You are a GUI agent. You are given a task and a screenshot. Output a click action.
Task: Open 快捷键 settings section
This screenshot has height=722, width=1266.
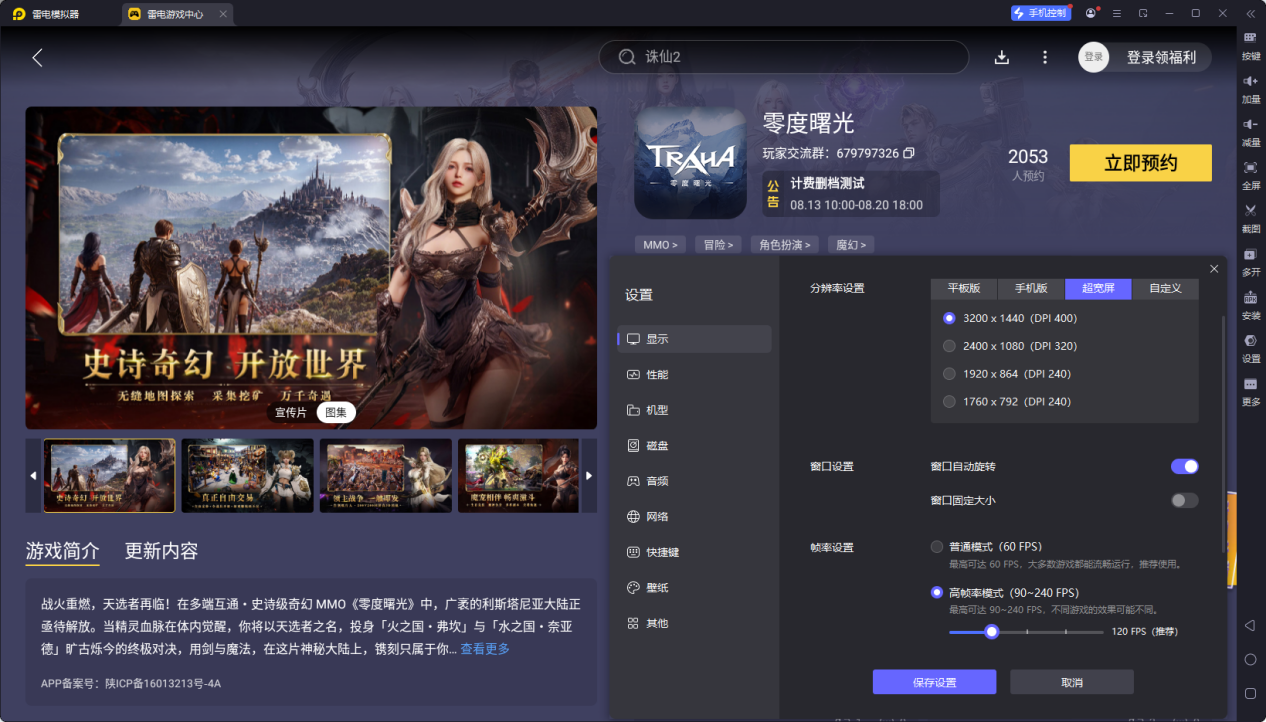694,552
